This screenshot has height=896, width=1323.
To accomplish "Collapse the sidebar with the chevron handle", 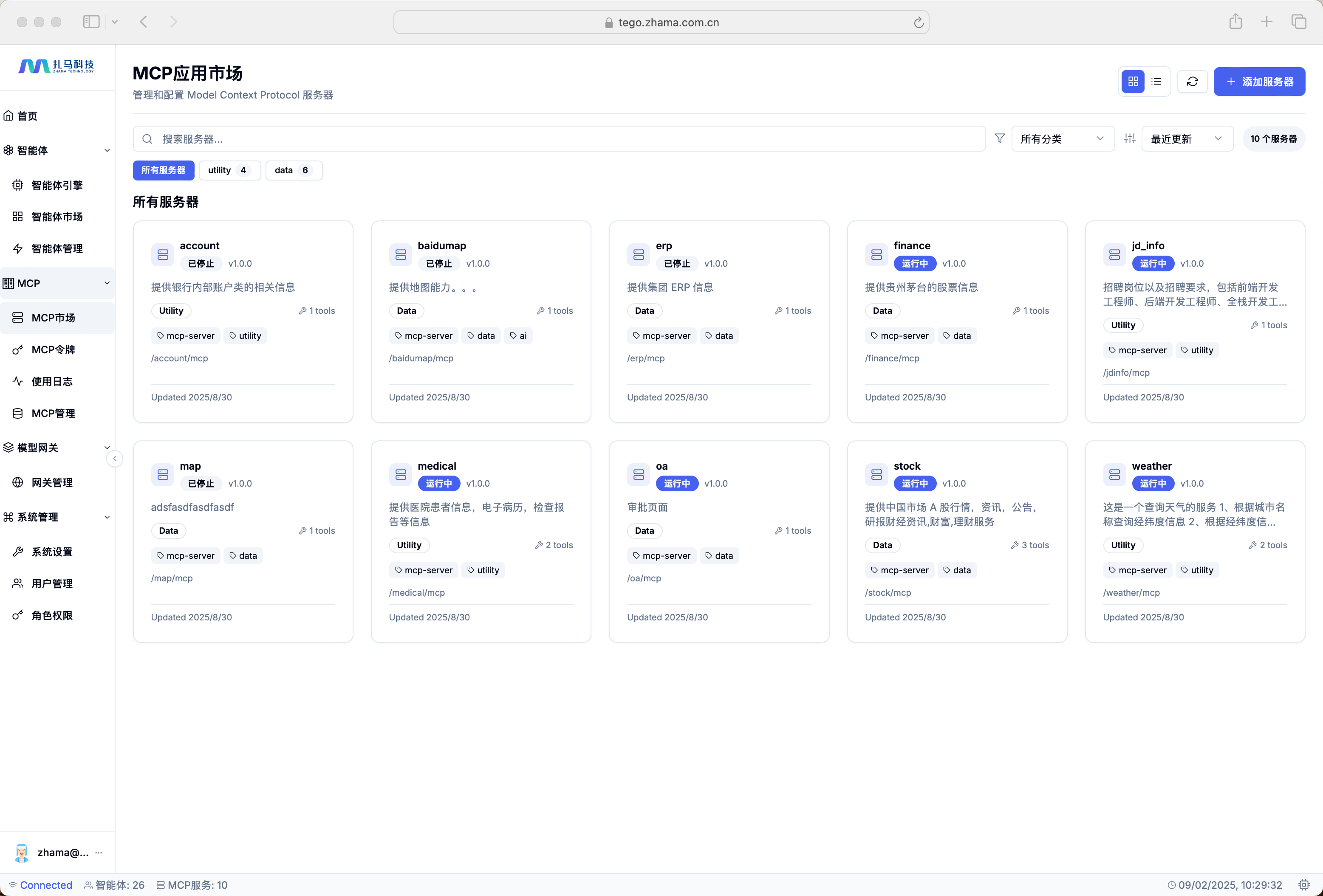I will [x=114, y=459].
